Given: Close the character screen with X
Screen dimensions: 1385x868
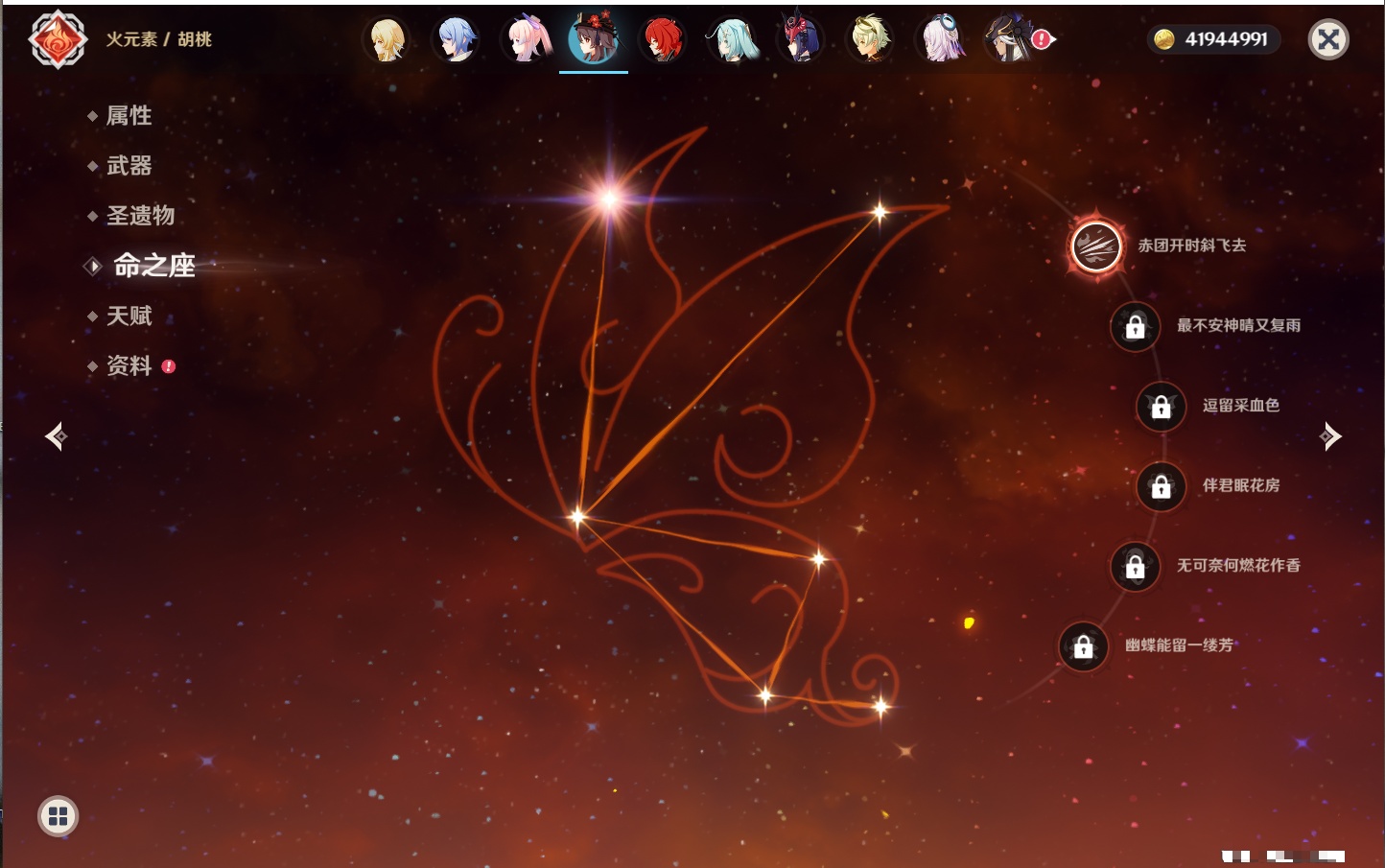Looking at the screenshot, I should click(1328, 39).
